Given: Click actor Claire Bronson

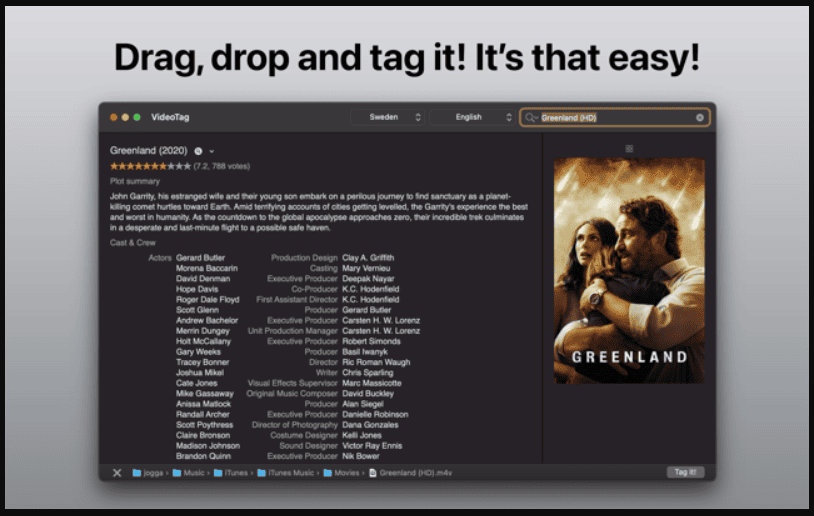Looking at the screenshot, I should tap(203, 435).
